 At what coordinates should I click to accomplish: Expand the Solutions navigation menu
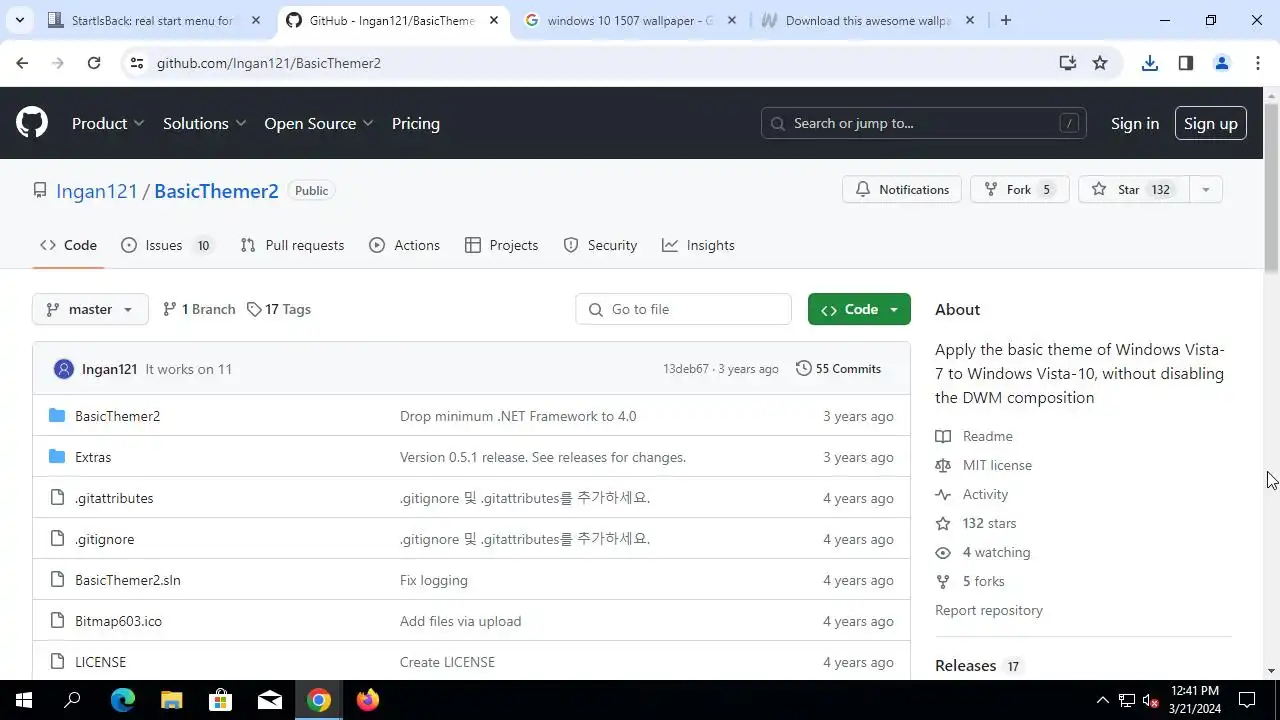click(204, 123)
